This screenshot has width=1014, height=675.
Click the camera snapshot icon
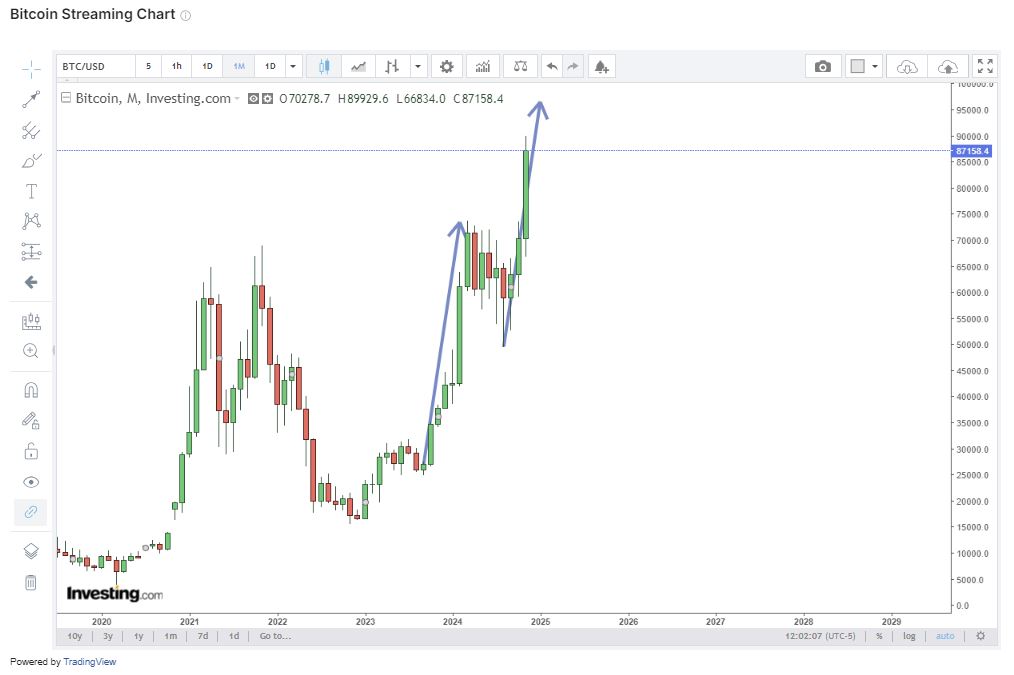(823, 67)
